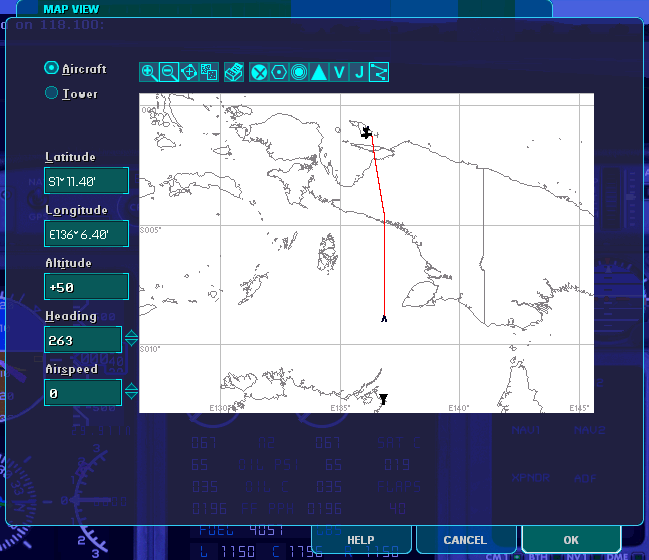
Task: Click the E145° longitude label on map
Action: tap(579, 408)
